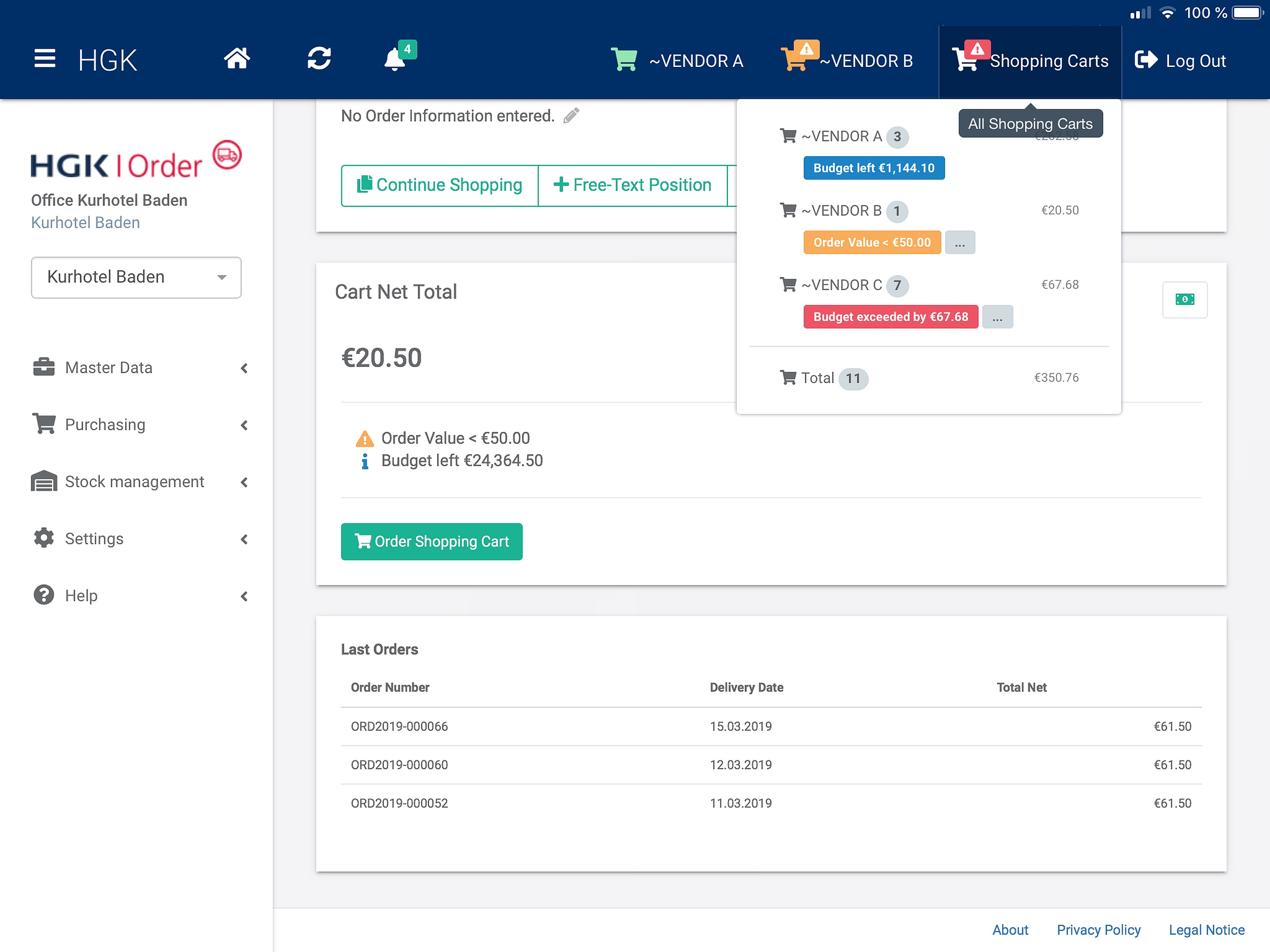Open the green Vendor A cart
1270x952 pixels.
pos(677,60)
